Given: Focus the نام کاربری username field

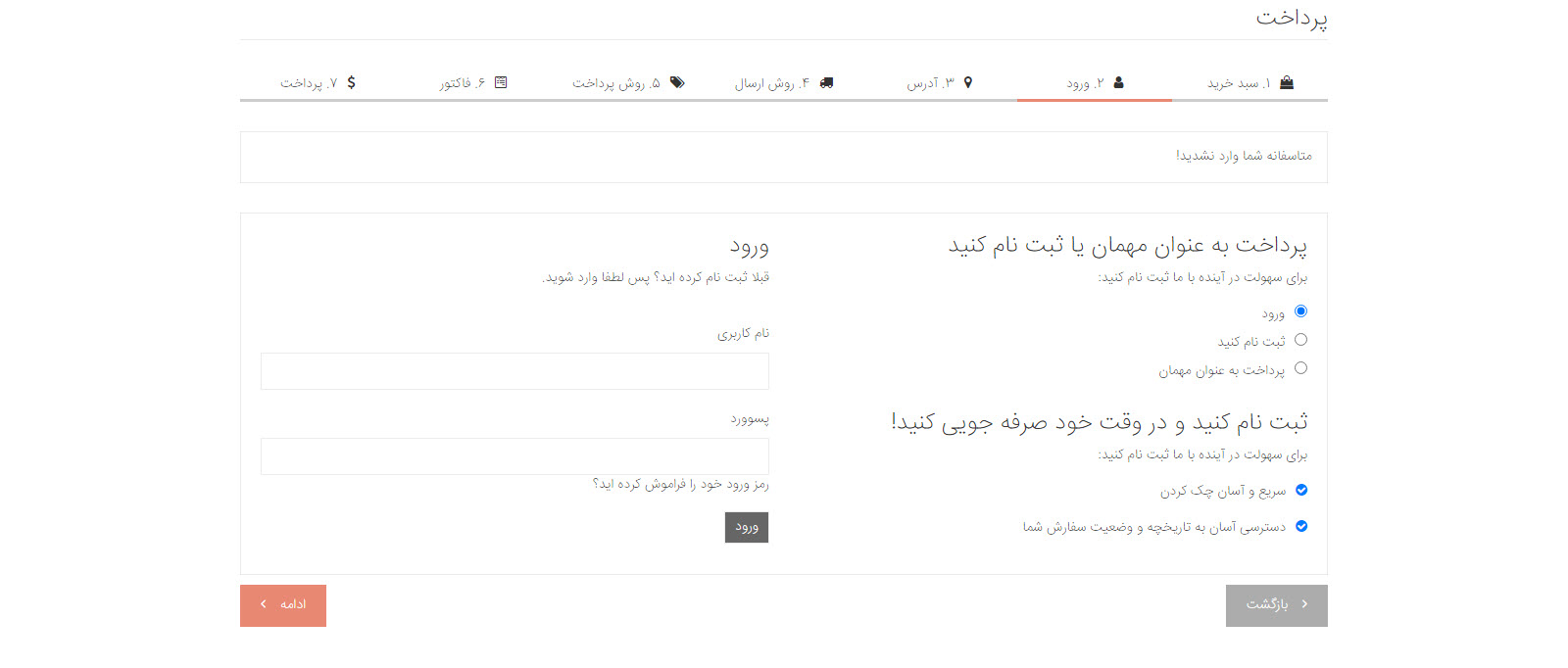Looking at the screenshot, I should coord(514,371).
